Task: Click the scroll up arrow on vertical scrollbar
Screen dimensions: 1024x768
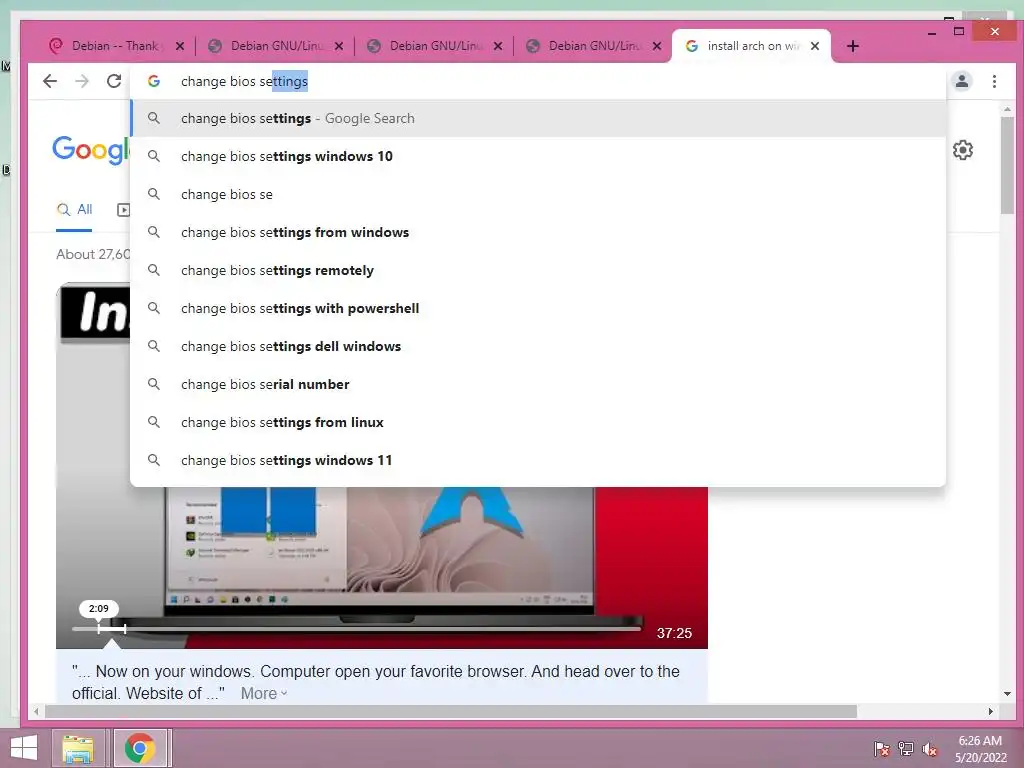Action: pos(1007,109)
